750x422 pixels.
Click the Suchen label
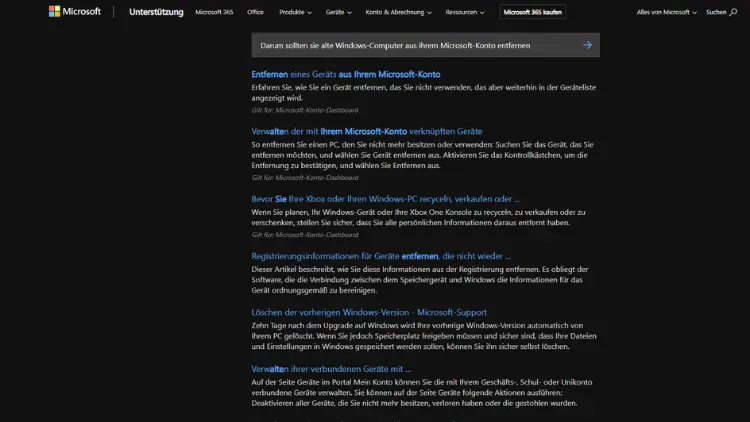716,12
